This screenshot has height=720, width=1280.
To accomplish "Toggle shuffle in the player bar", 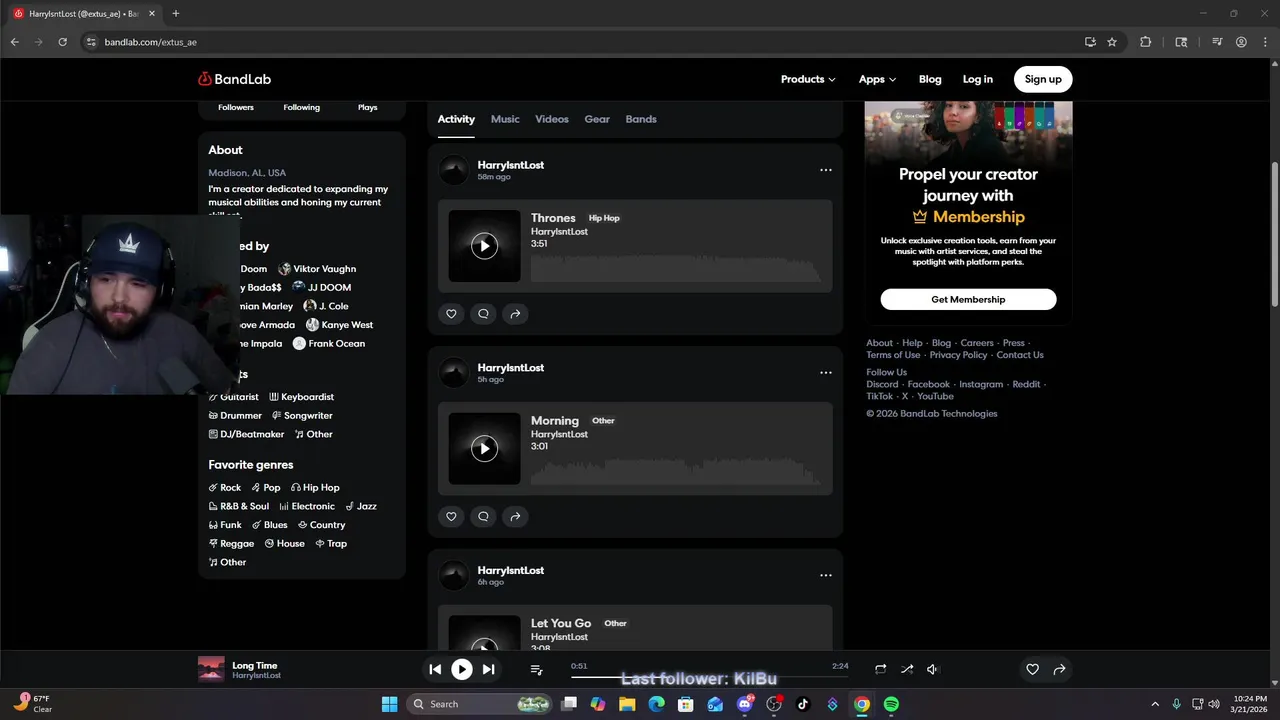I will tap(907, 670).
